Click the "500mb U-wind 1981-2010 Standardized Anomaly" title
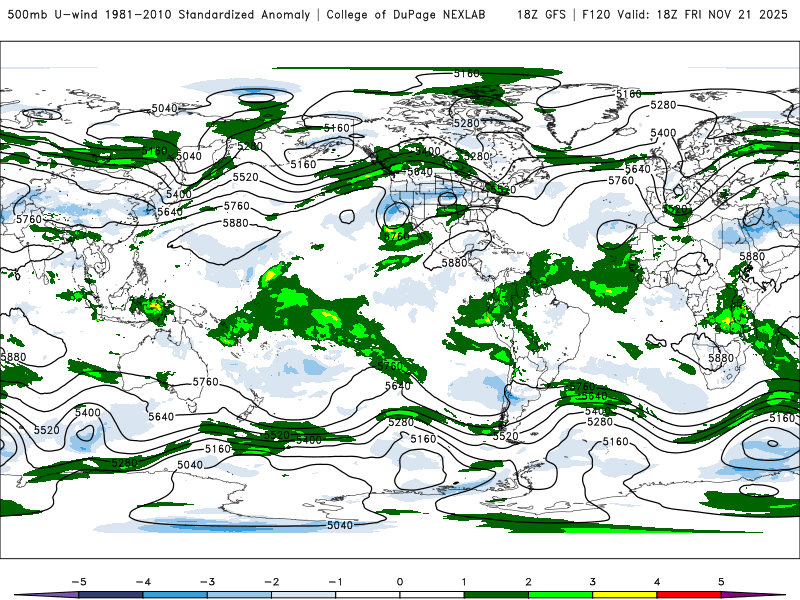800x600 pixels. point(159,15)
